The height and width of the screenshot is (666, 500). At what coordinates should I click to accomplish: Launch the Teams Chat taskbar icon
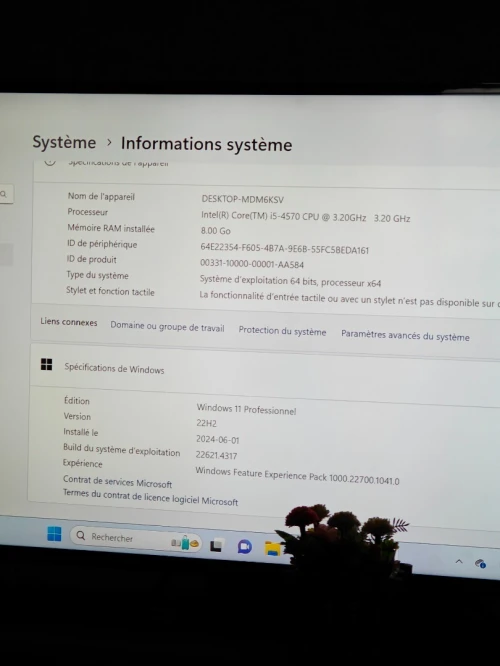pos(245,547)
